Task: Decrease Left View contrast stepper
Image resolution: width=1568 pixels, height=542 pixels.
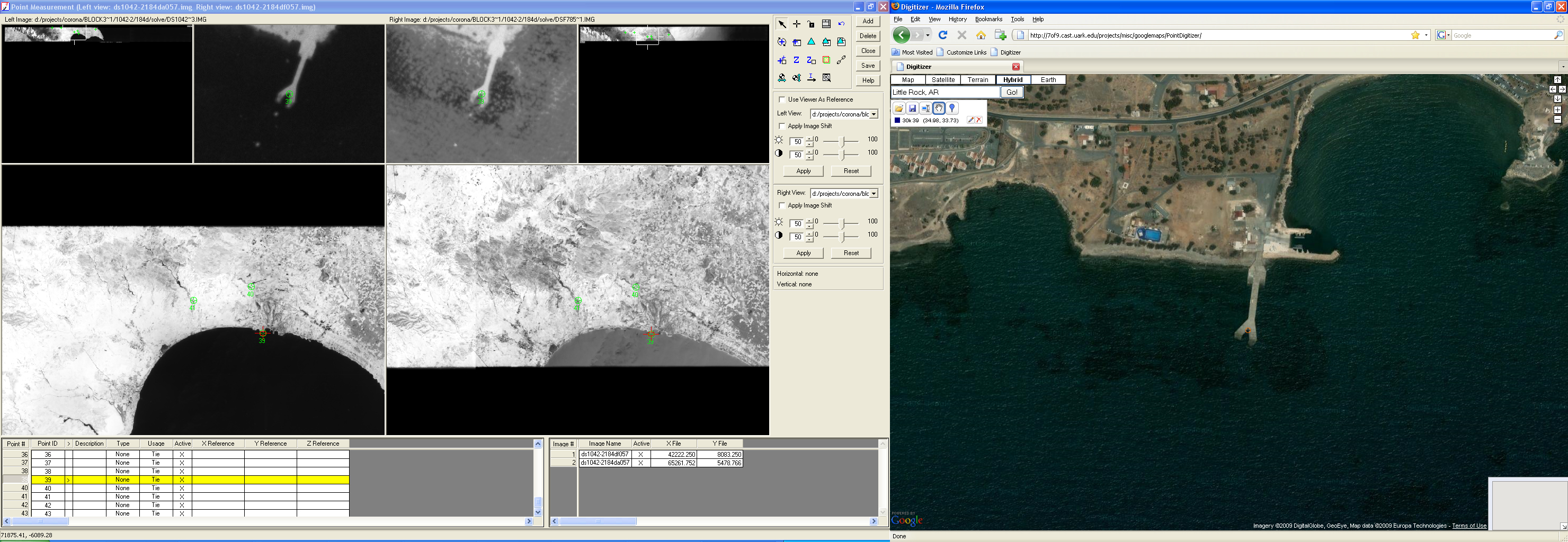Action: click(809, 158)
